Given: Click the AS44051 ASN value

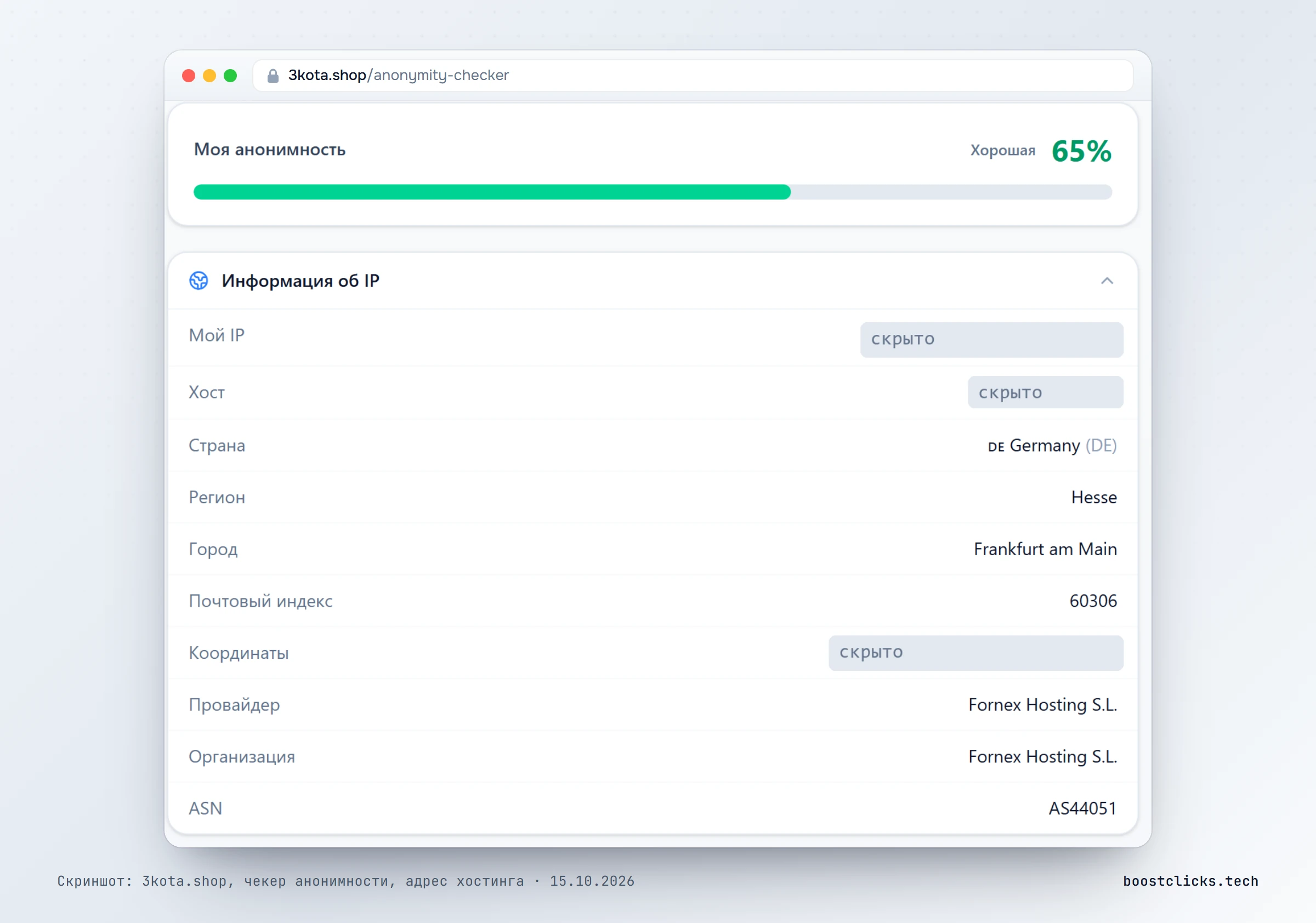Looking at the screenshot, I should pos(1083,808).
